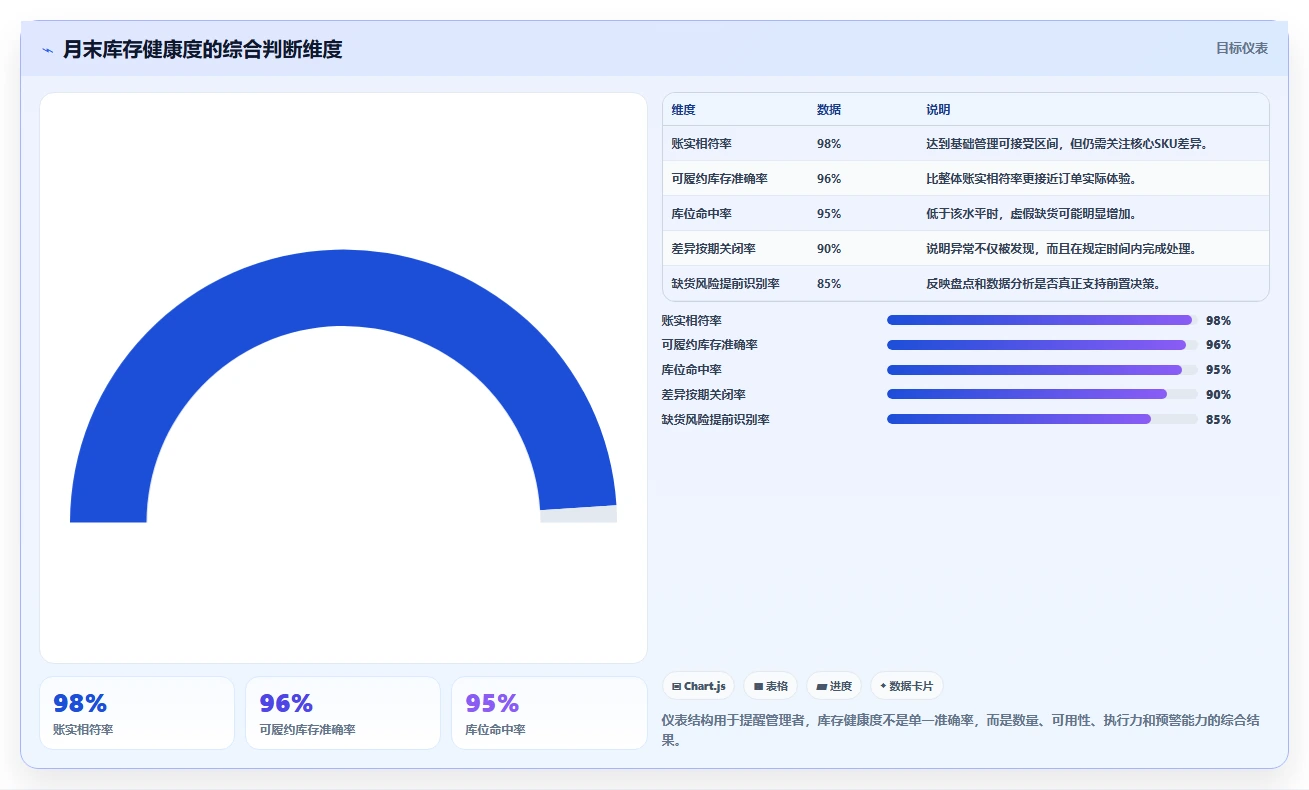1309x790 pixels.
Task: Click the pulse icon beside the page title
Action: pos(47,50)
